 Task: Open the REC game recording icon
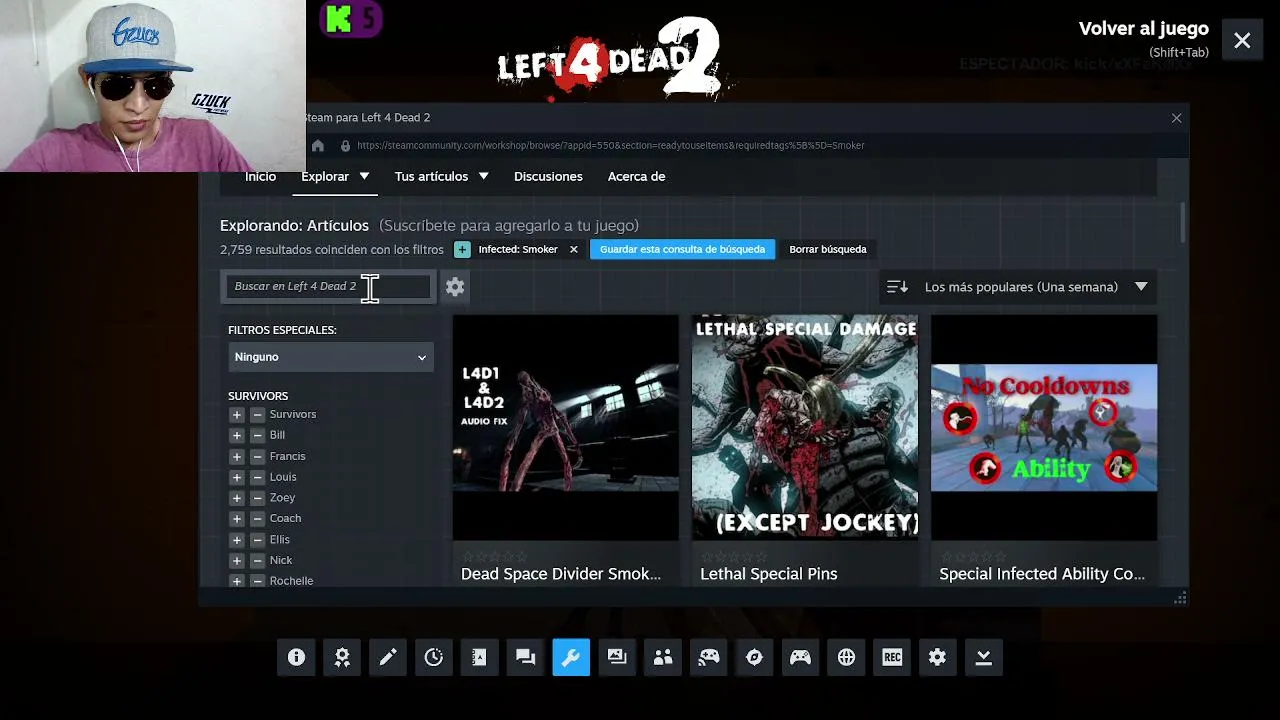892,657
